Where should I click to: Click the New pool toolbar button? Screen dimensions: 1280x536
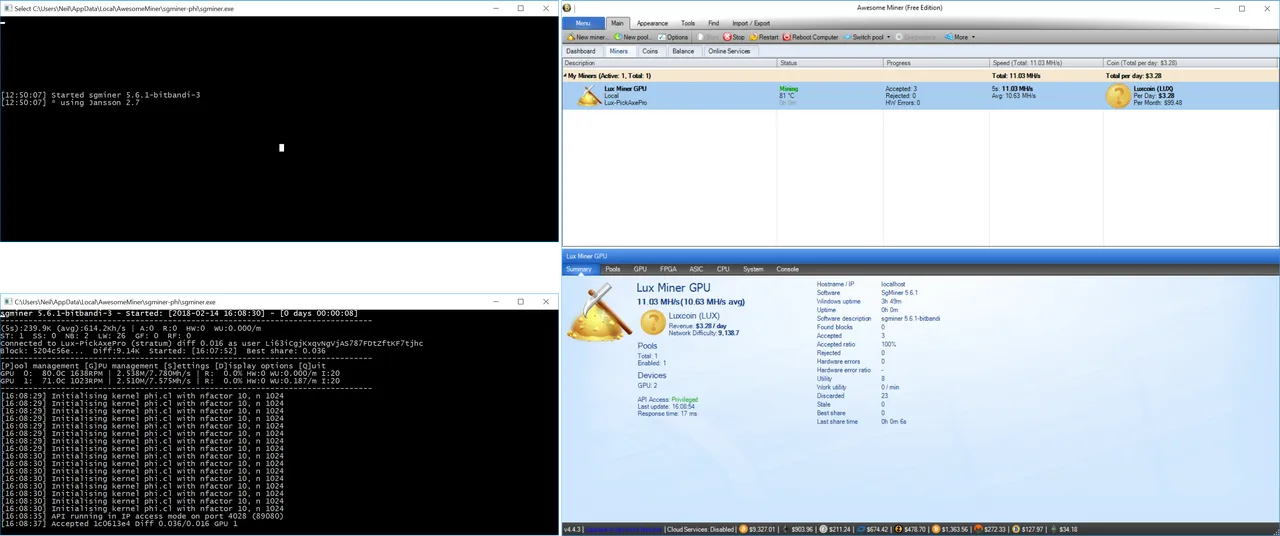pyautogui.click(x=633, y=37)
